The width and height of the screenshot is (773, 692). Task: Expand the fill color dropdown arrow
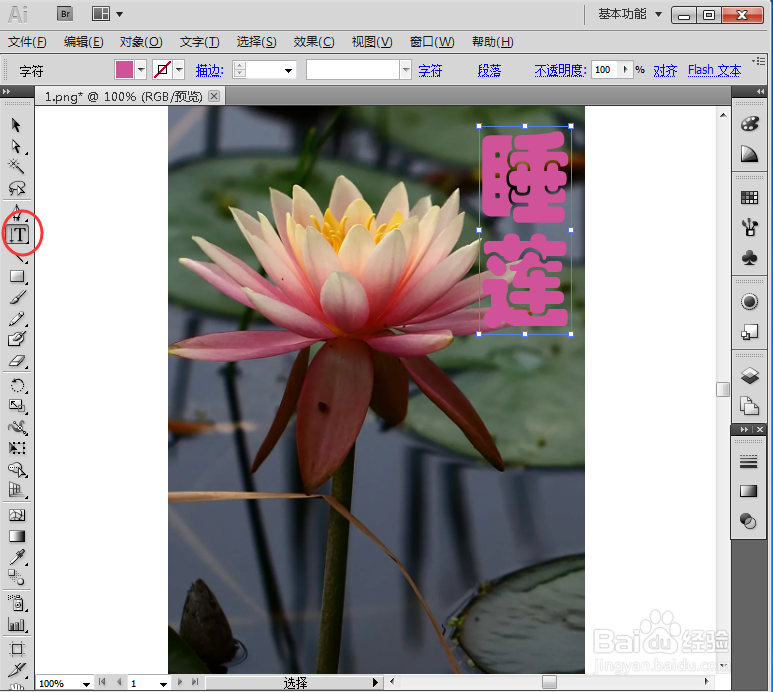click(141, 69)
